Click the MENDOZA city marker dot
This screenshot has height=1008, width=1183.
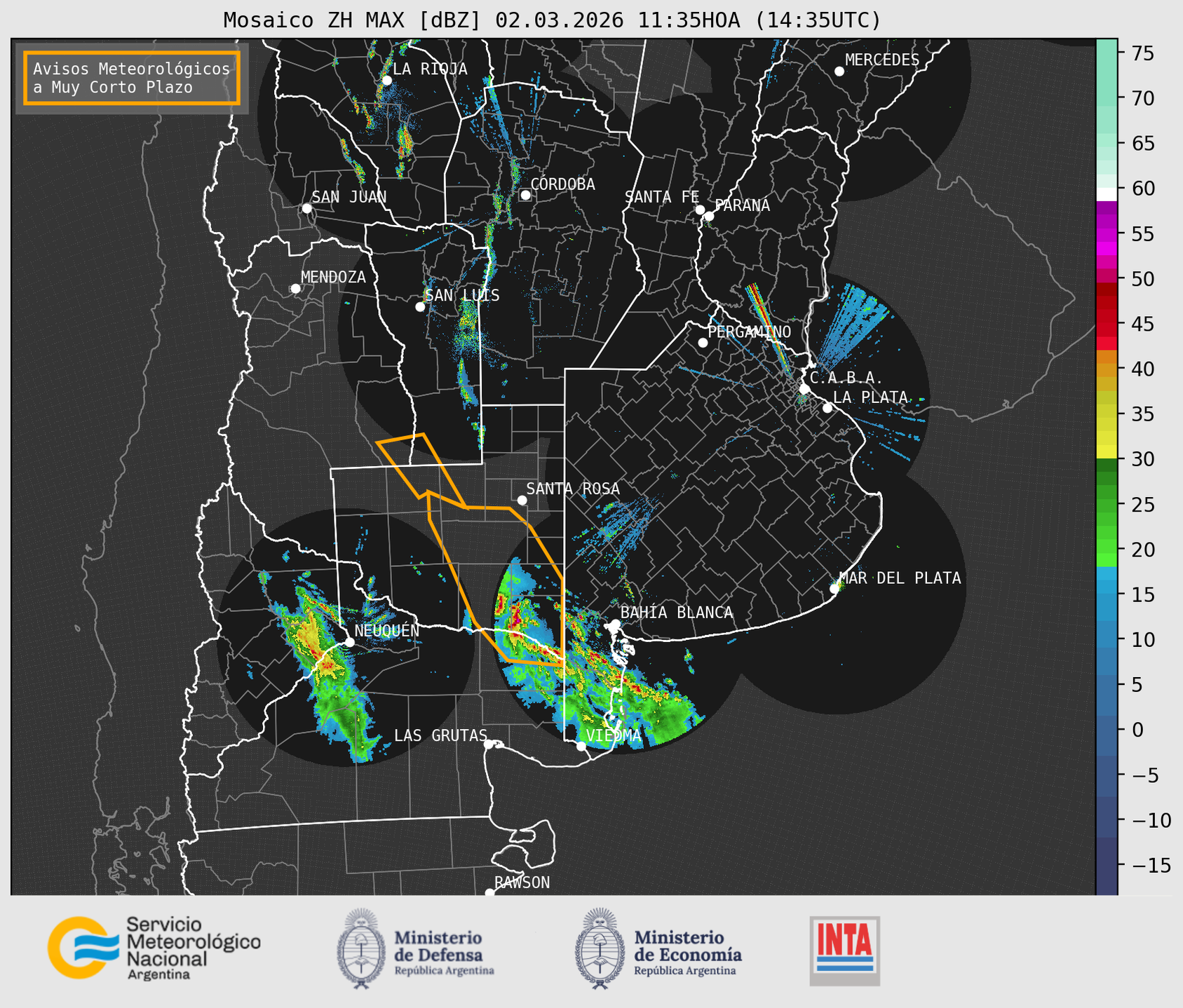click(x=295, y=289)
